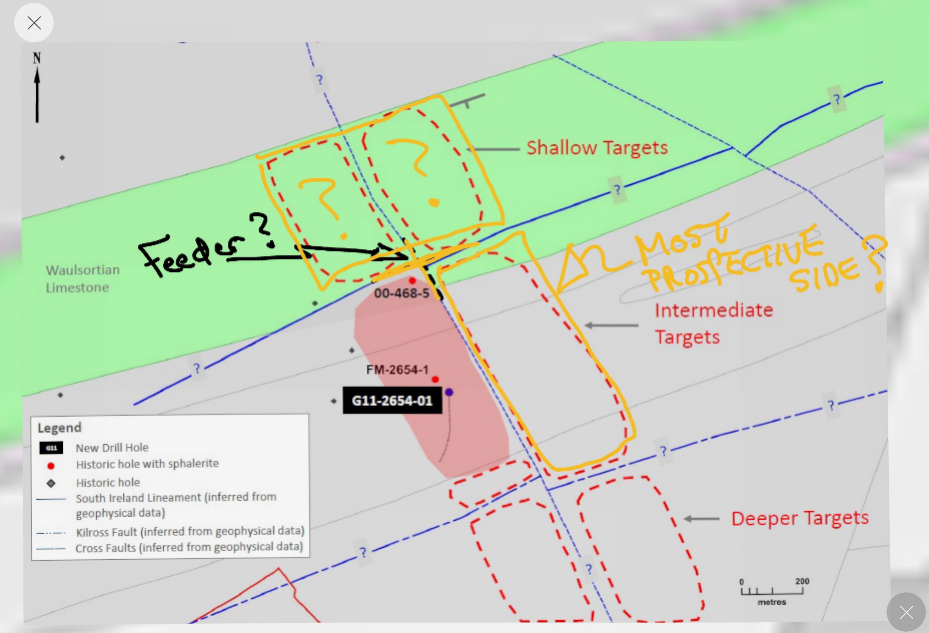This screenshot has width=929, height=633.
Task: Click the red dot legend symbol for sphalerite
Action: click(x=51, y=465)
